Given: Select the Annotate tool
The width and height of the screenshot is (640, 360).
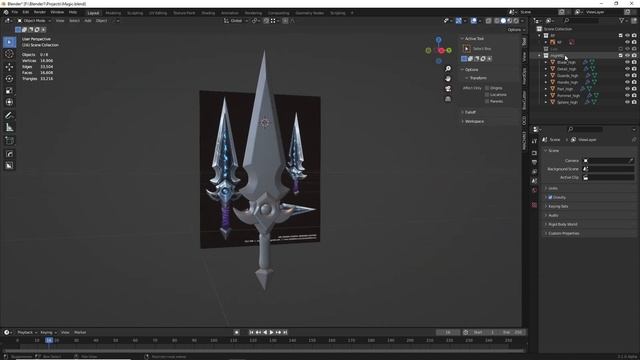Looking at the screenshot, I should (9, 116).
